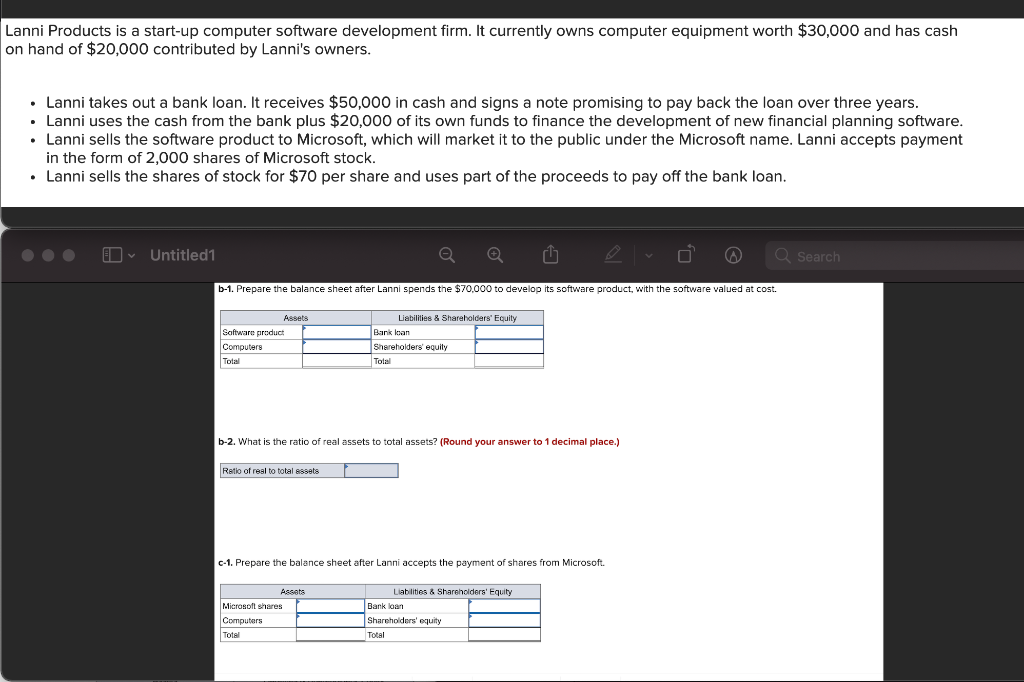Click c-1 'Liabilities & Shareholders' Equity' header

click(x=453, y=592)
